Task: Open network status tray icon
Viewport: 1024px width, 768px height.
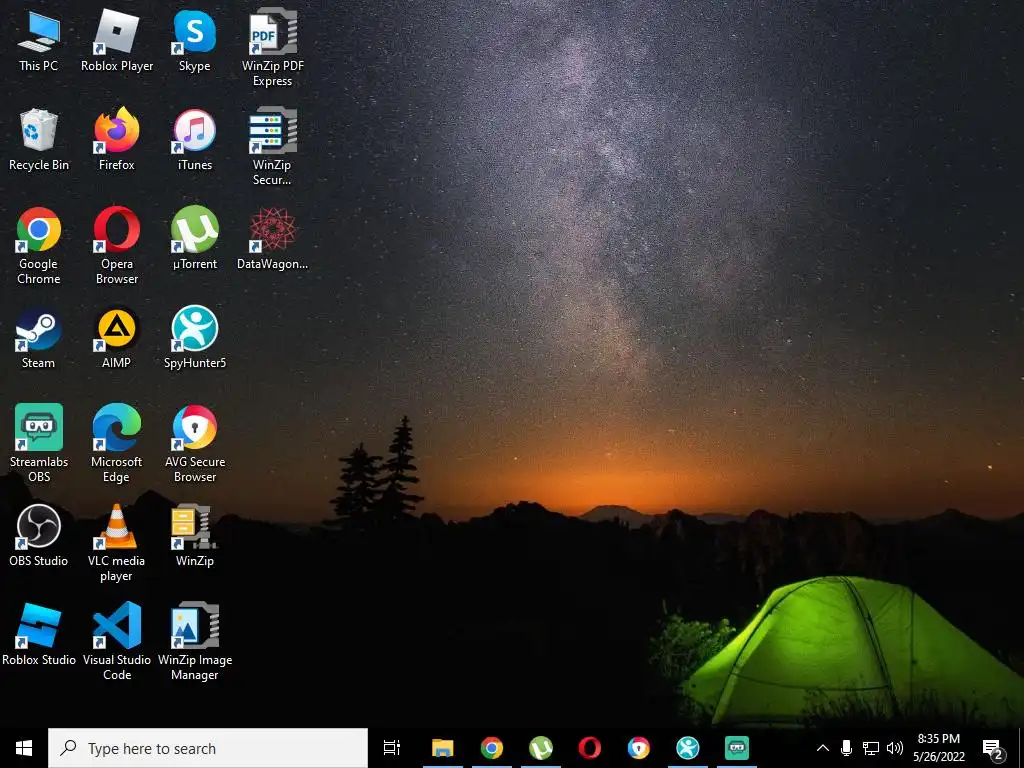Action: 871,748
